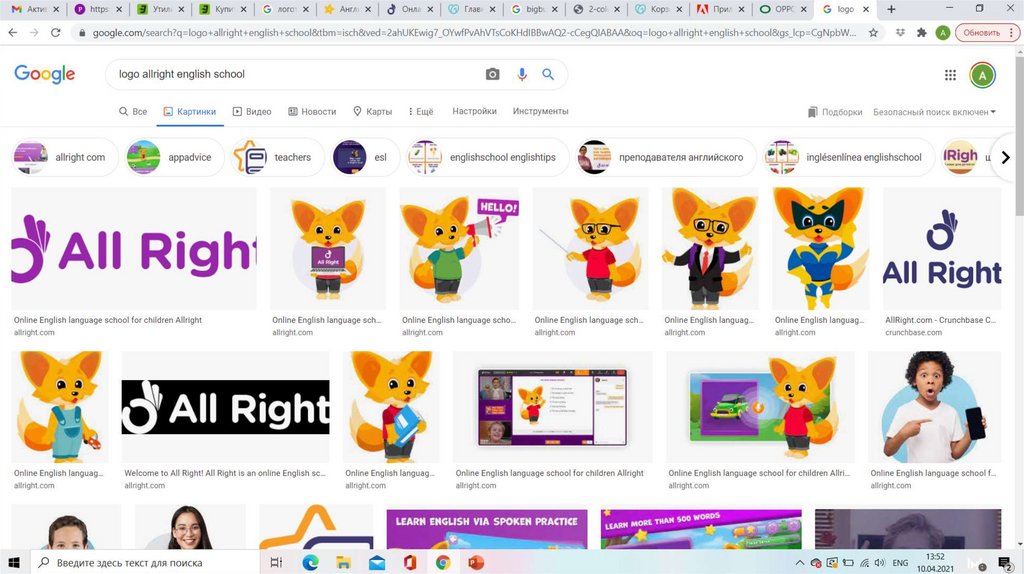Image resolution: width=1024 pixels, height=574 pixels.
Task: Open the Google apps grid
Action: pos(950,75)
